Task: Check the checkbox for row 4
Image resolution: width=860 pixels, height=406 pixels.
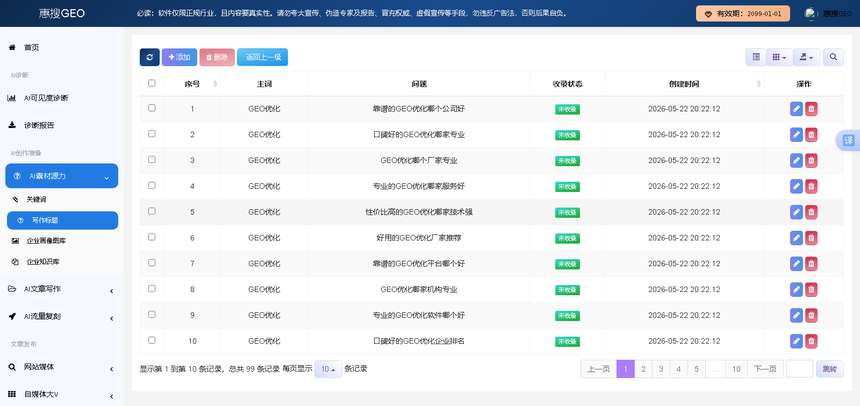Action: 152,185
